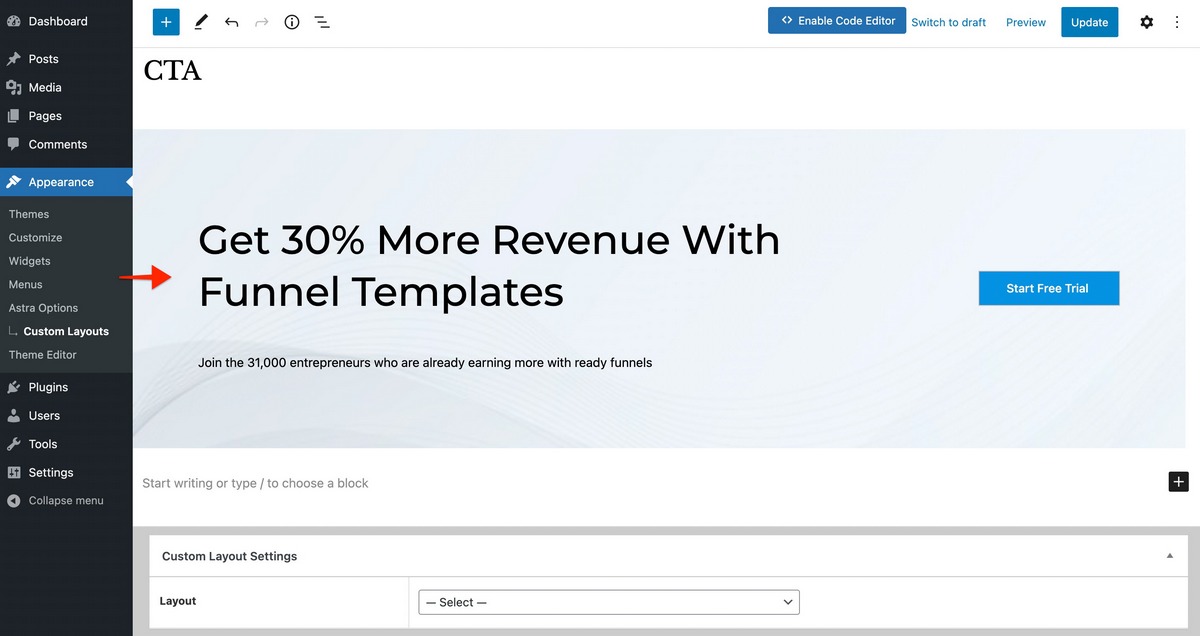The image size is (1200, 636).
Task: Collapse the Custom Layout Settings panel
Action: (1170, 556)
